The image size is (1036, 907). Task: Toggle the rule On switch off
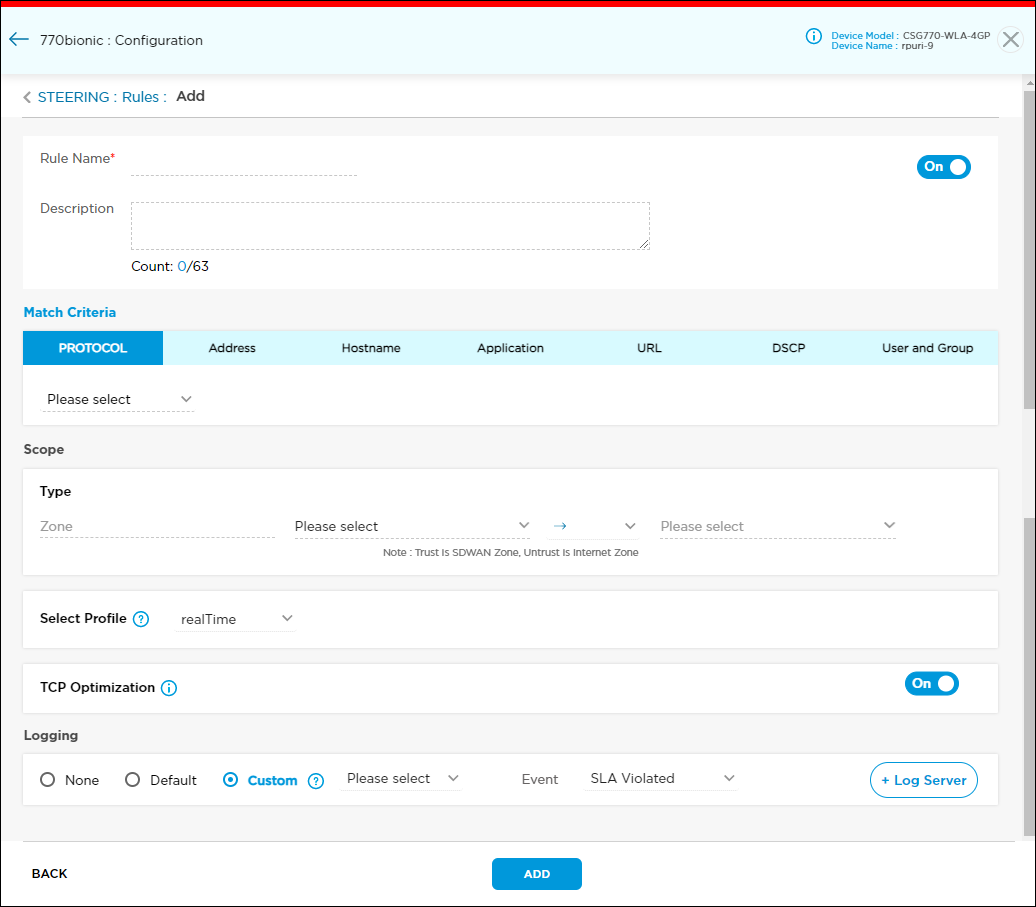coord(943,167)
